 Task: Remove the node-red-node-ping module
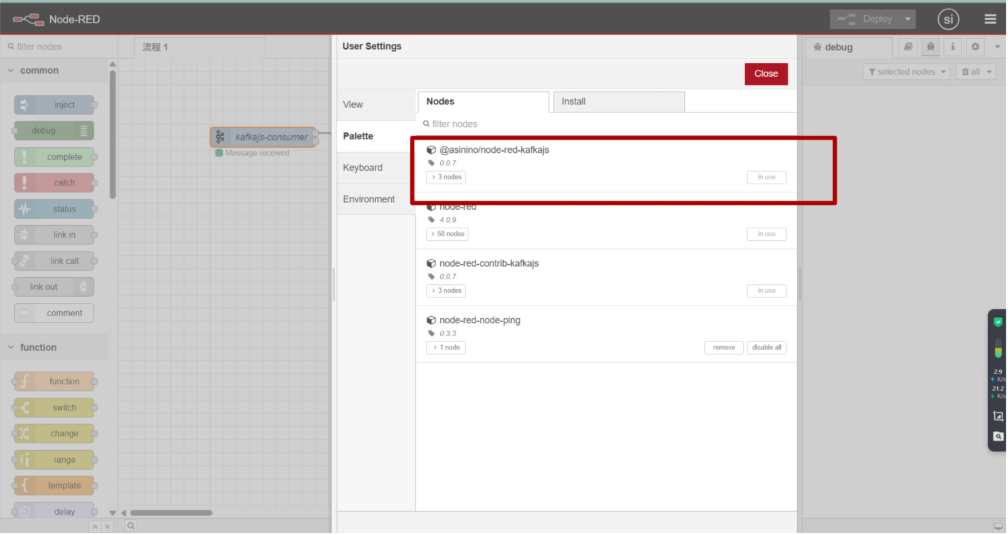(x=723, y=348)
